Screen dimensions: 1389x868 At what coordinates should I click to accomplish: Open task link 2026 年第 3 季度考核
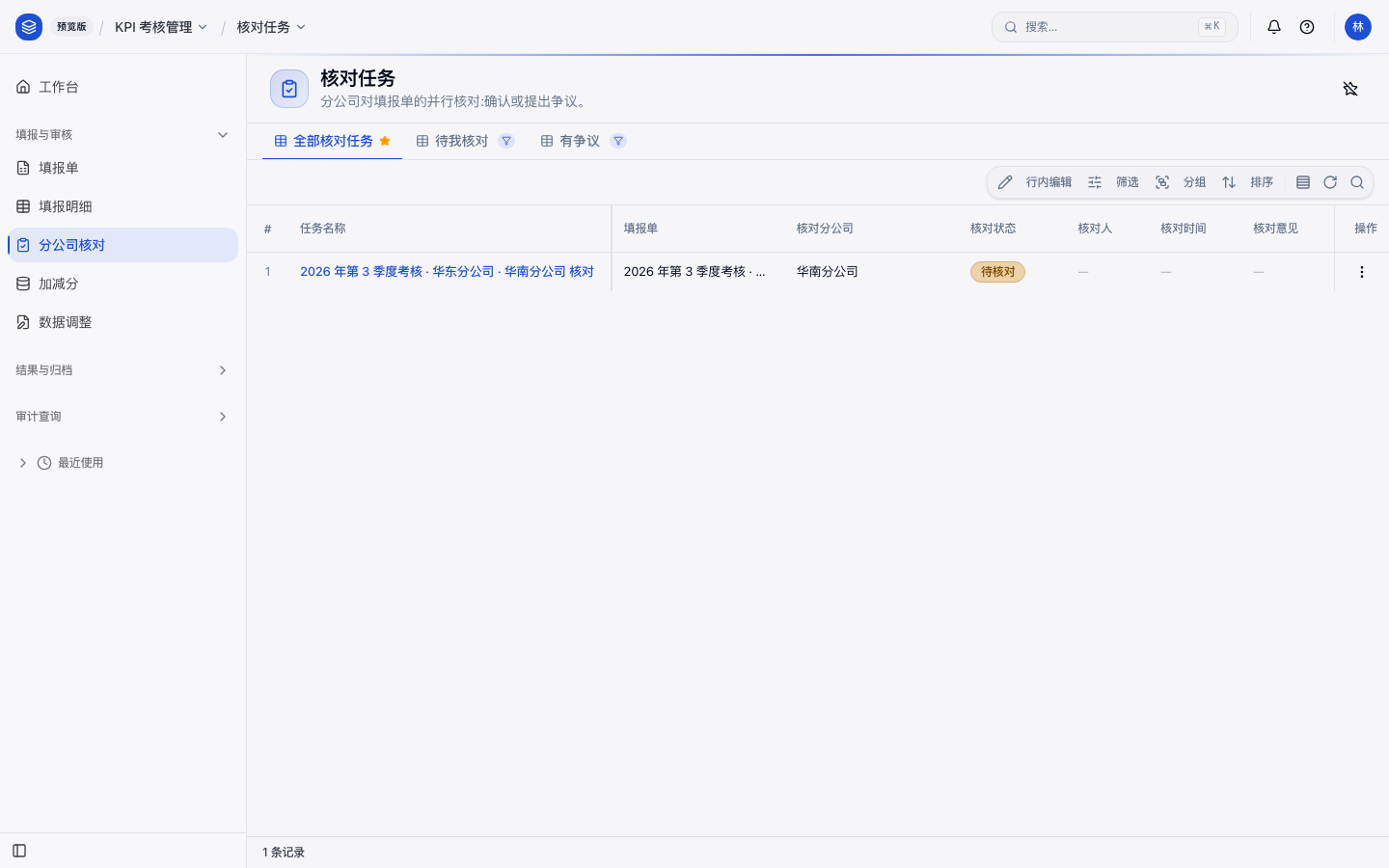click(447, 272)
